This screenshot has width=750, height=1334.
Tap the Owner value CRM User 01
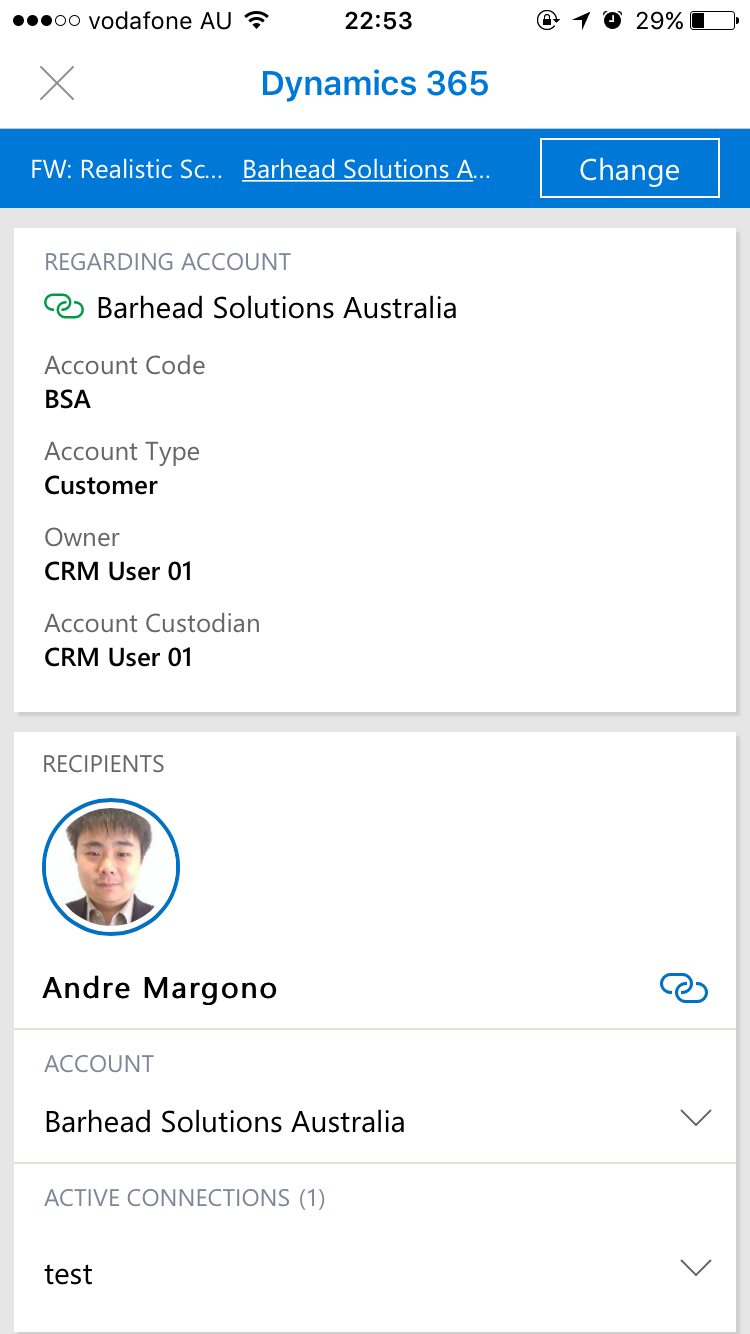pyautogui.click(x=118, y=572)
